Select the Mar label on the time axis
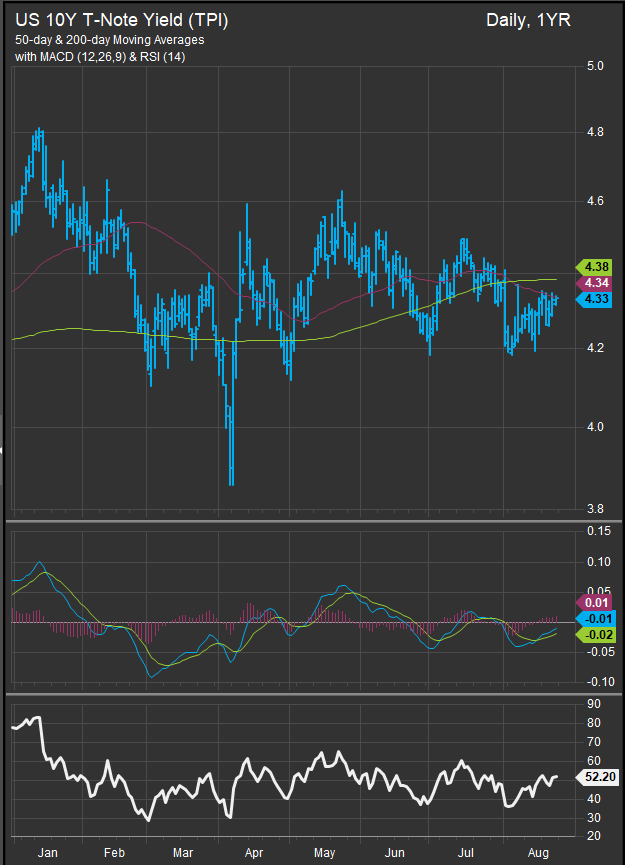 pos(183,854)
